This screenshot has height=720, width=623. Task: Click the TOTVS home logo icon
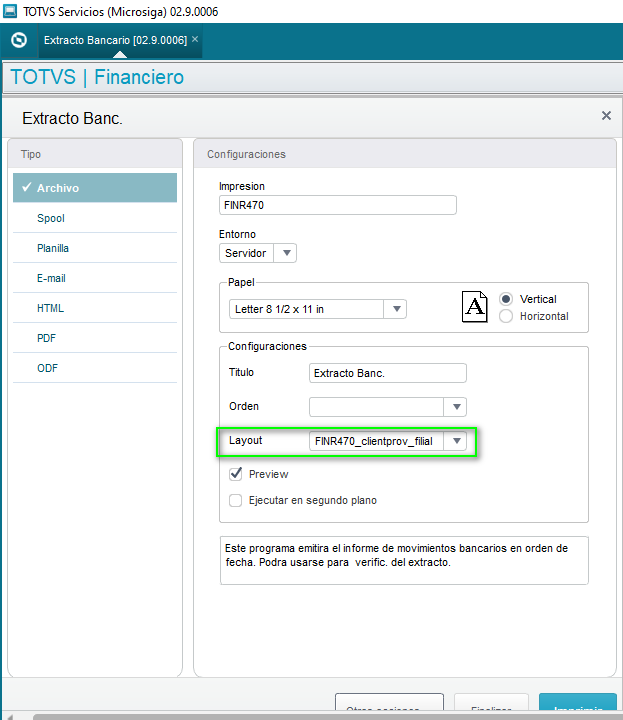click(x=19, y=40)
